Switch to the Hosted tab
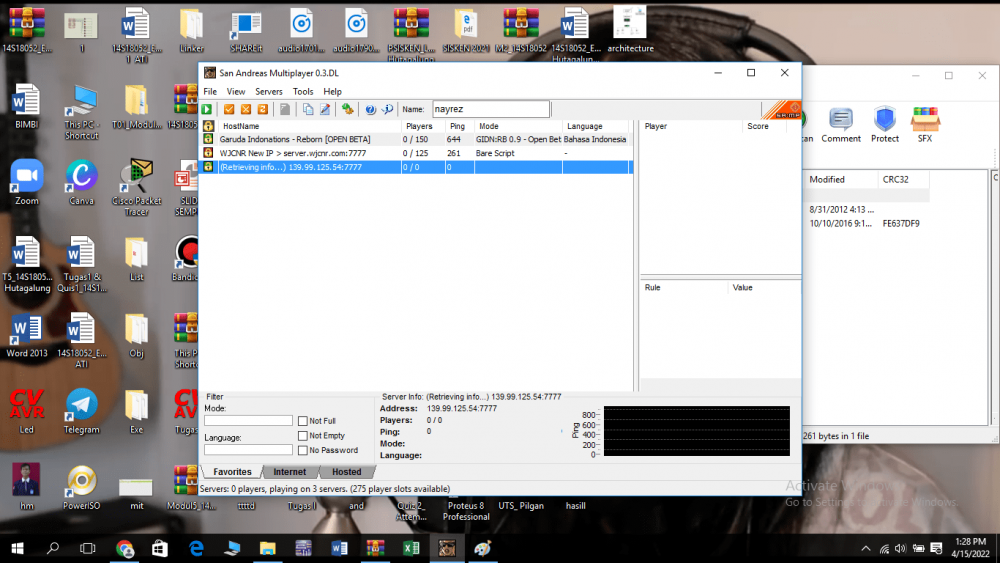Screen dimensions: 1000x563 tap(346, 472)
